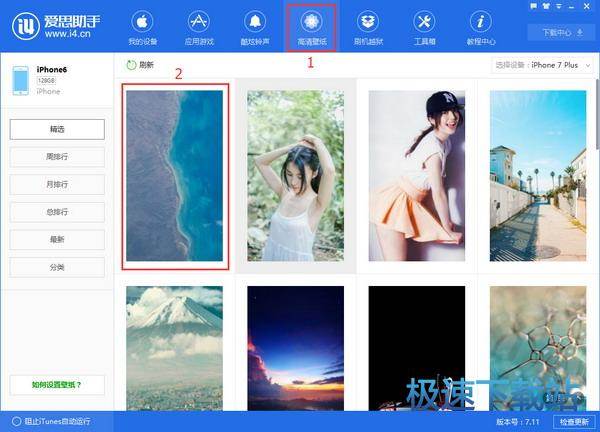The width and height of the screenshot is (600, 432).
Task: Open the girl with black cap wallpaper
Action: pyautogui.click(x=417, y=176)
